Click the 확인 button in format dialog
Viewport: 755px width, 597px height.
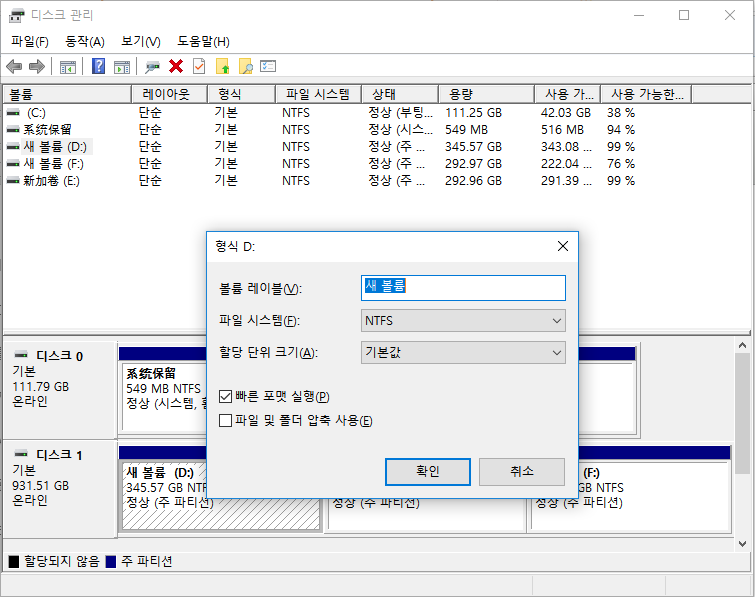(x=428, y=471)
